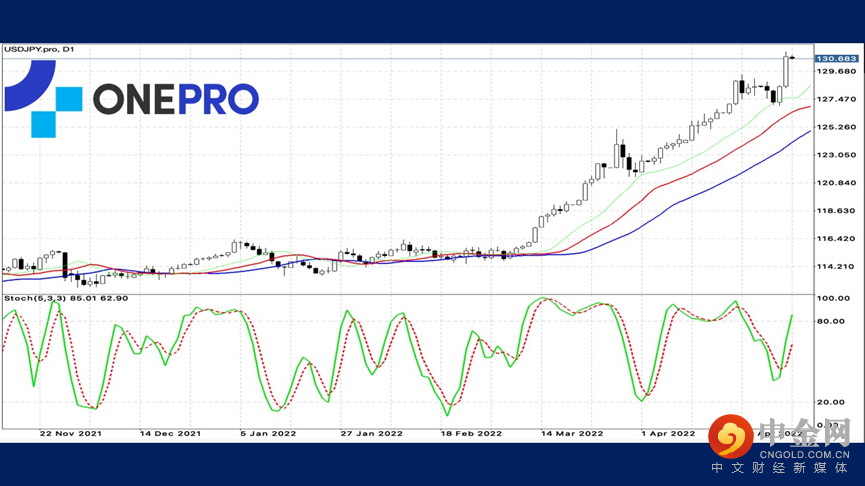865x486 pixels.
Task: Select the 1 Apr 2022 date marker
Action: point(668,434)
